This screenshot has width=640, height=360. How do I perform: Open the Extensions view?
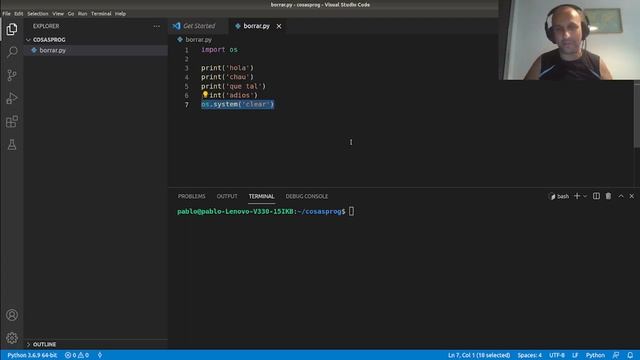12,121
